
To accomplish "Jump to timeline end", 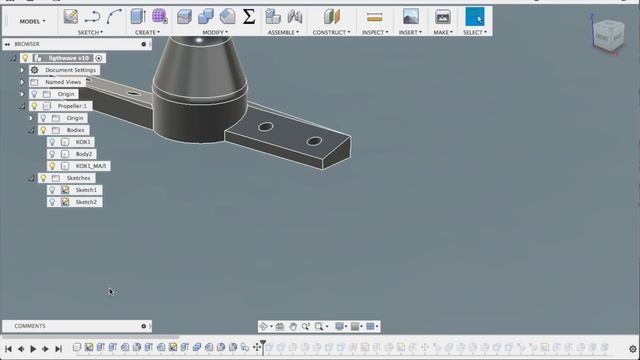I will (58, 349).
